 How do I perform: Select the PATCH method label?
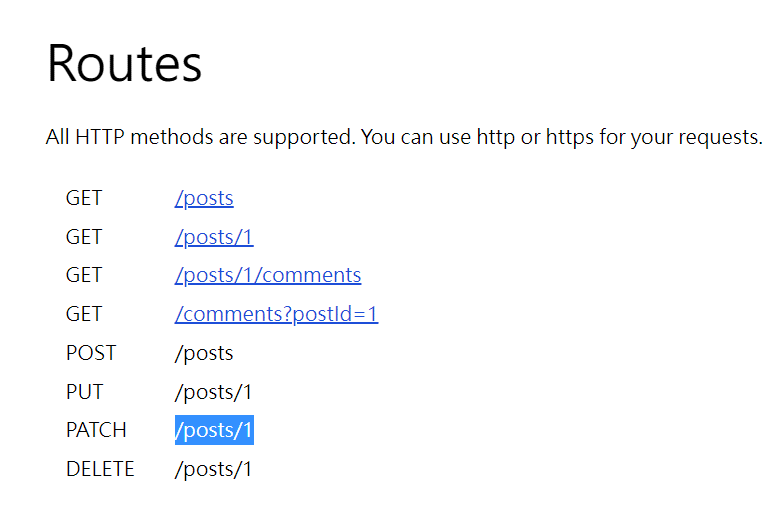[96, 430]
